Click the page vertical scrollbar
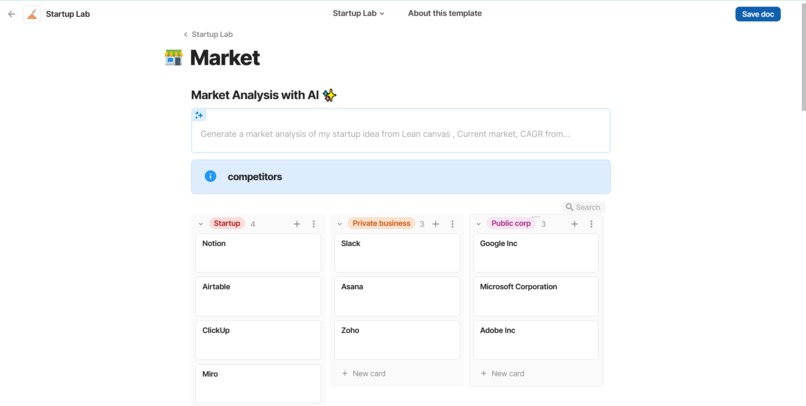This screenshot has height=406, width=806. 803,57
